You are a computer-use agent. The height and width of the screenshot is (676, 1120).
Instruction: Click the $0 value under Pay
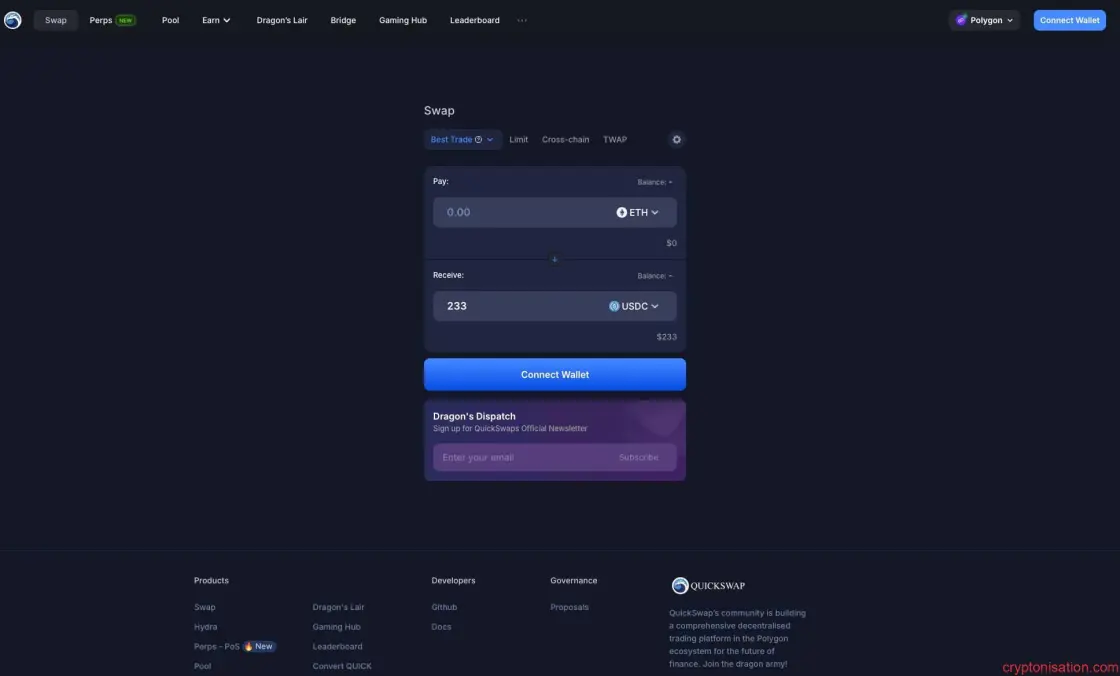click(671, 243)
